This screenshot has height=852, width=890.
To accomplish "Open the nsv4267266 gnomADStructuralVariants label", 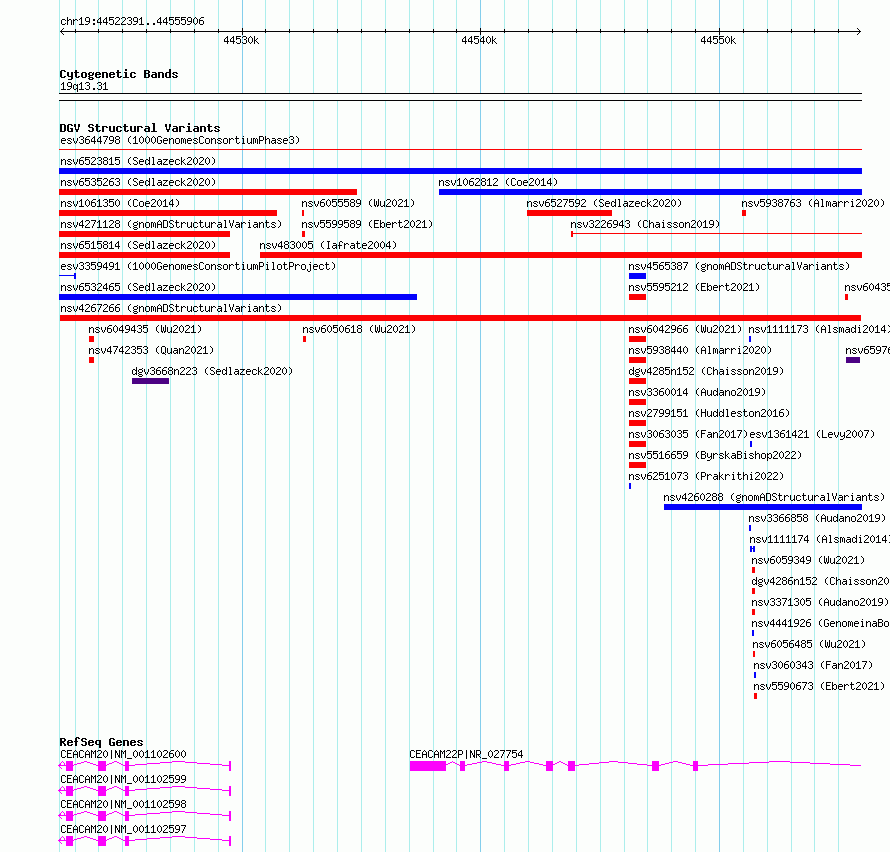I will 171,308.
